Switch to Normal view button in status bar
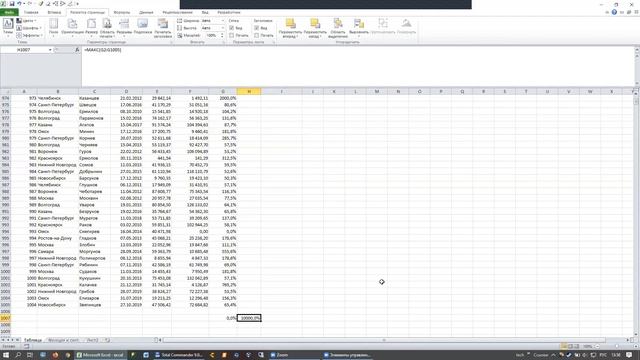The image size is (640, 360). 564,346
